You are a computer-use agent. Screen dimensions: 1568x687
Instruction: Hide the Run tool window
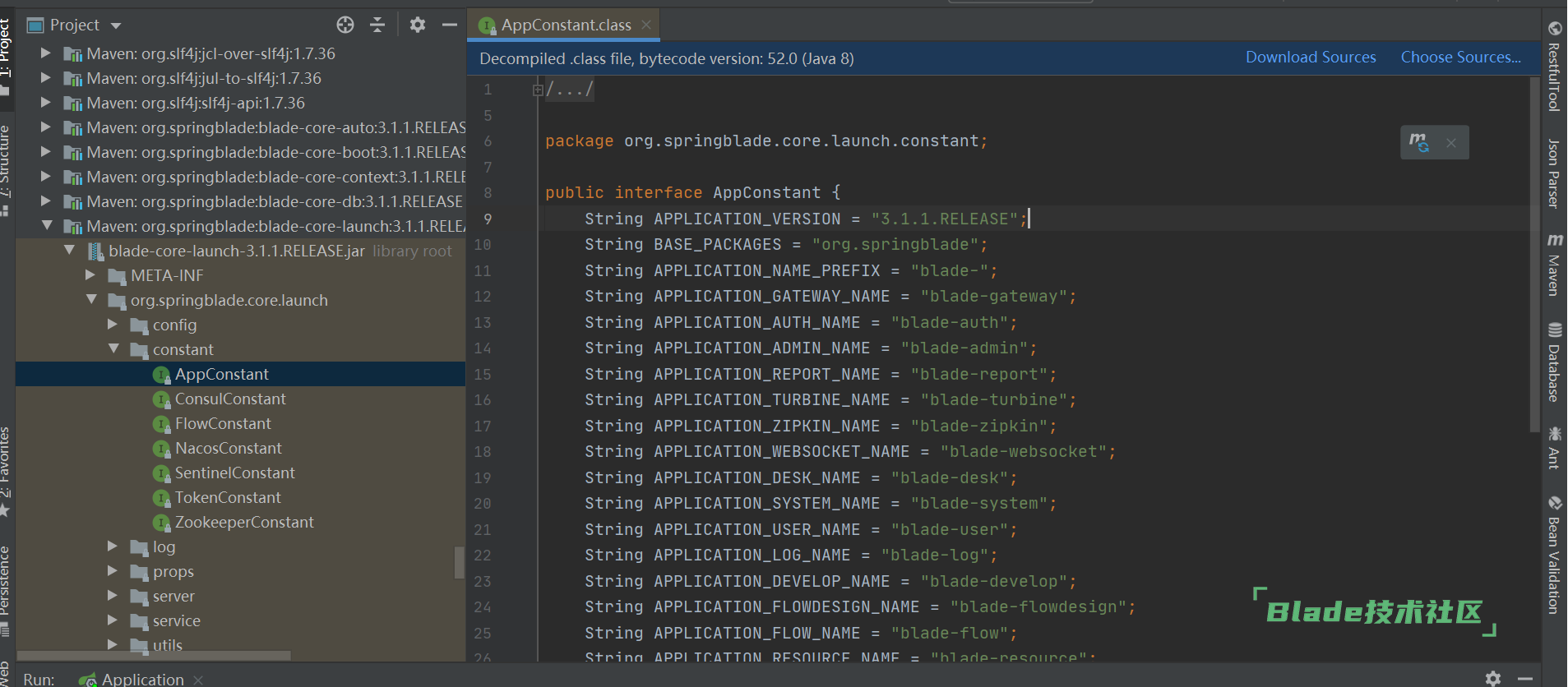(1524, 679)
